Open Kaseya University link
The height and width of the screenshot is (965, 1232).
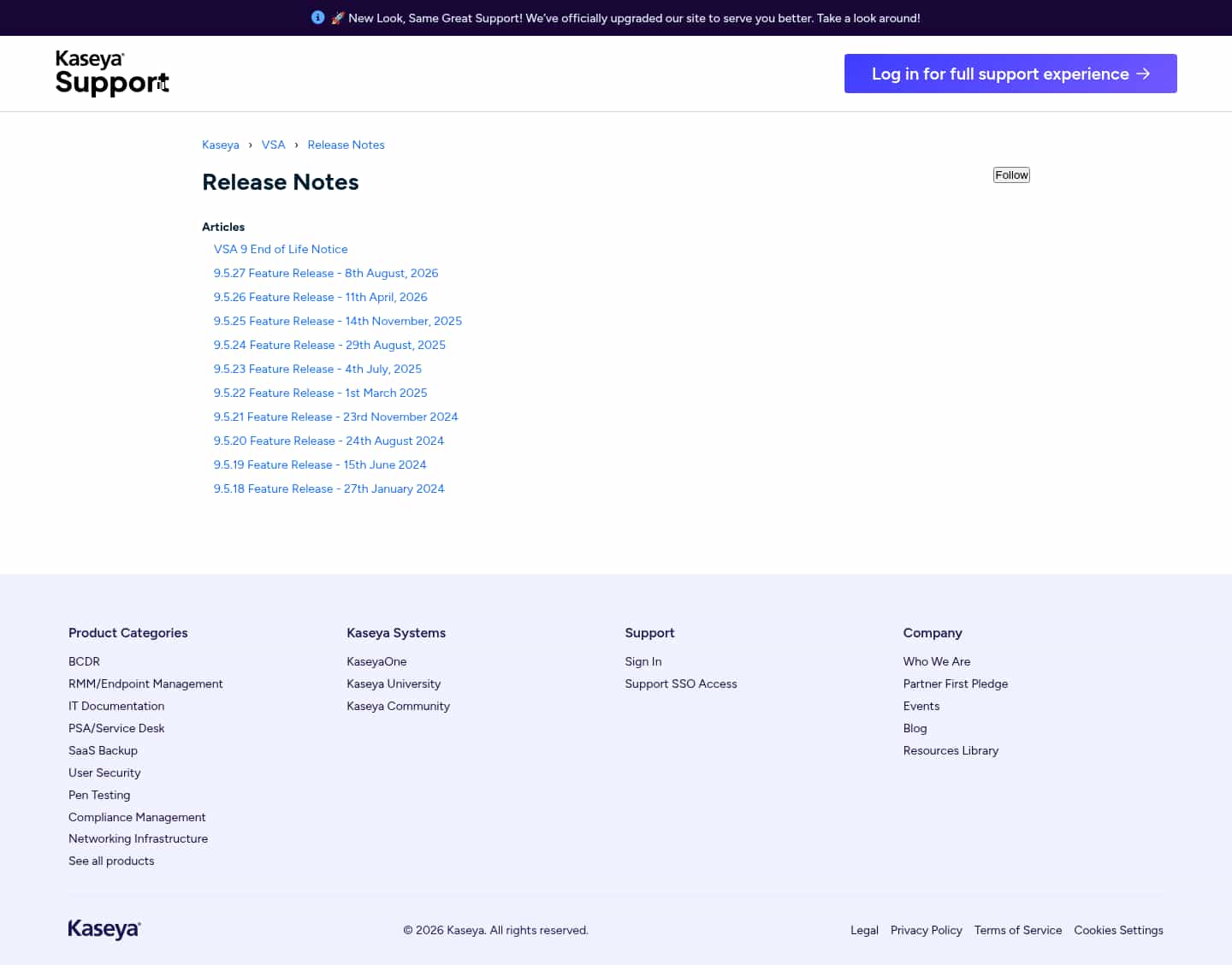pos(394,684)
